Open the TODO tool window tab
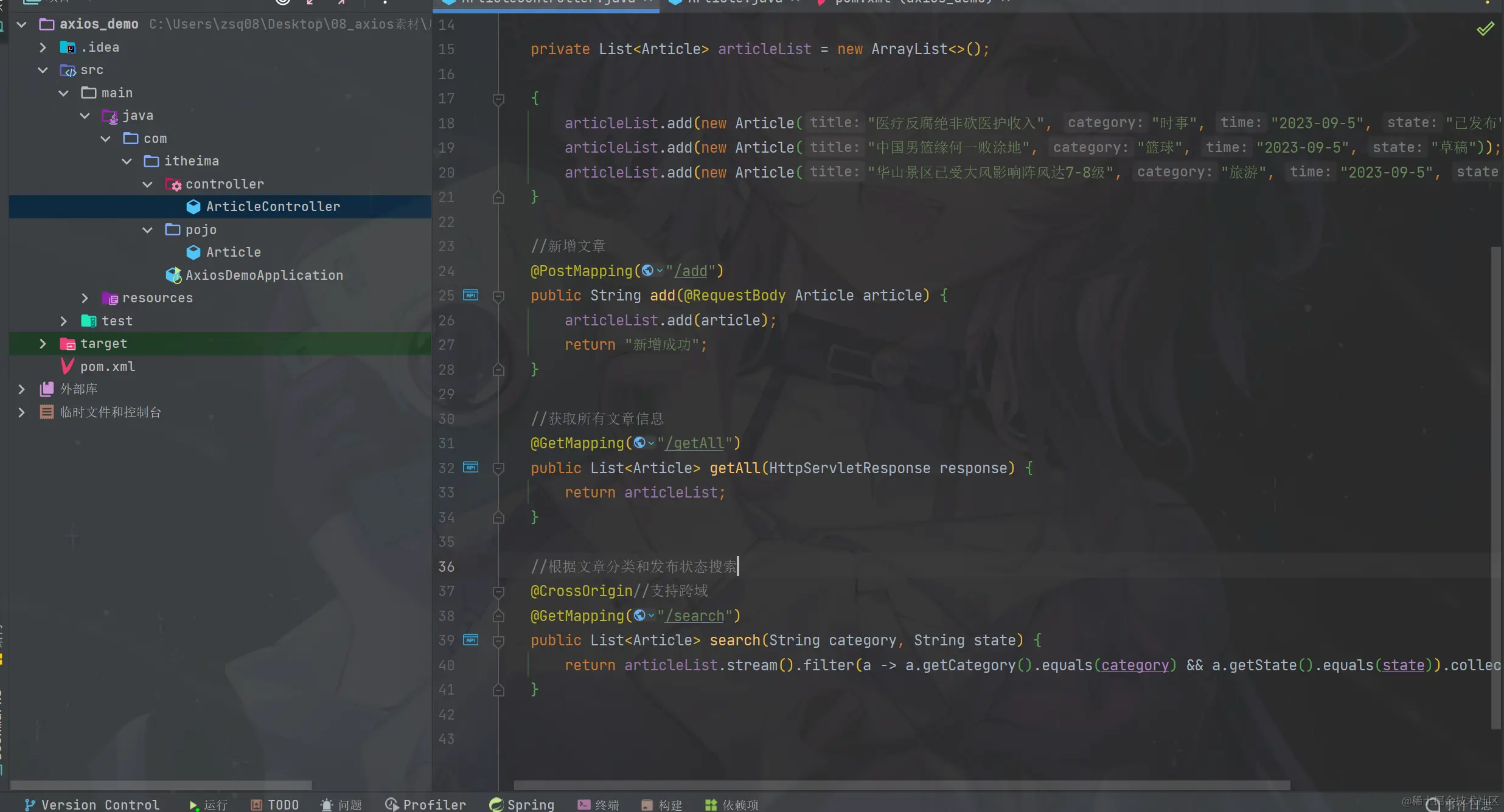This screenshot has width=1504, height=812. coord(275,804)
